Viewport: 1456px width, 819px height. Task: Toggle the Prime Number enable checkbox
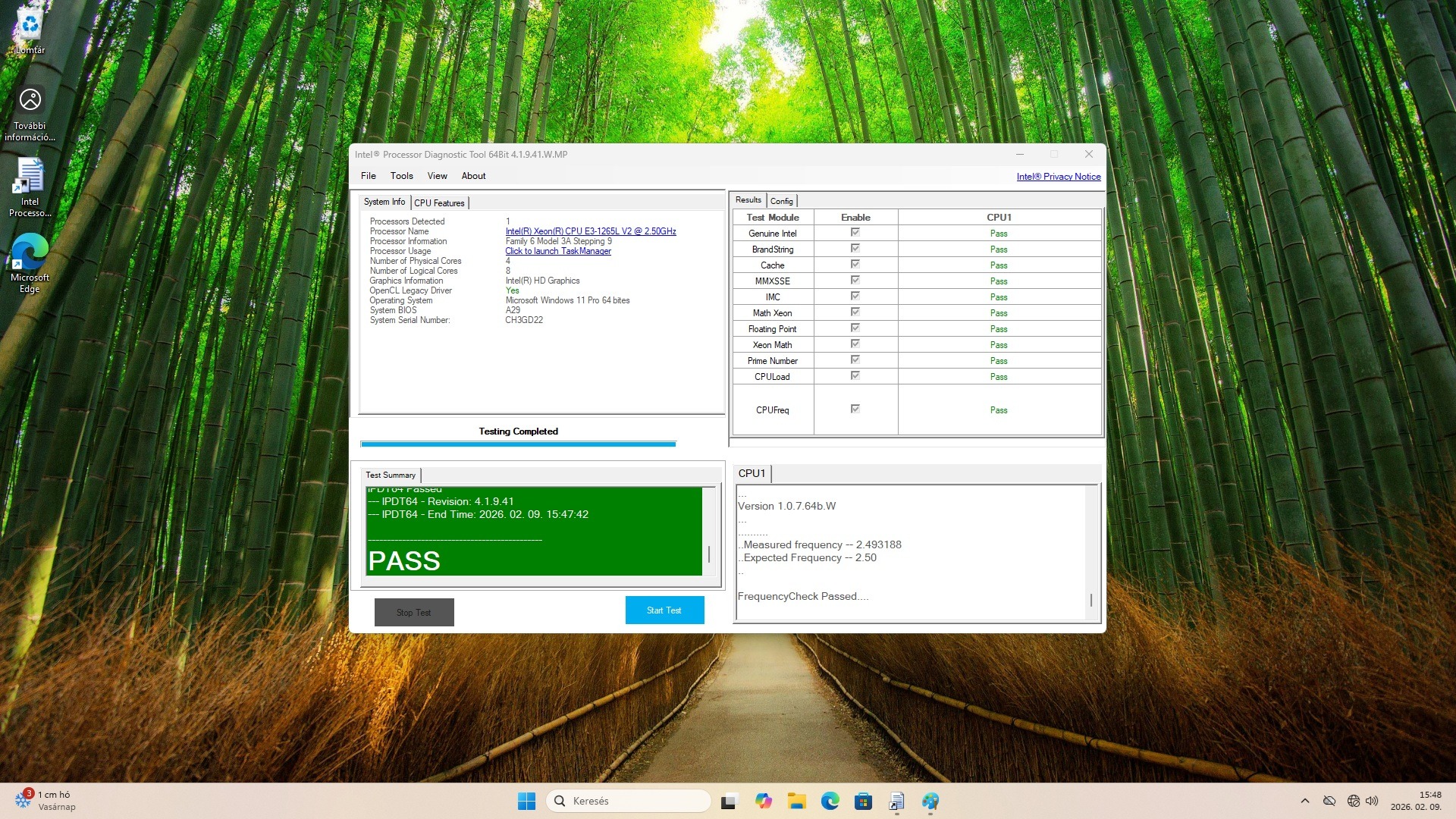tap(855, 360)
